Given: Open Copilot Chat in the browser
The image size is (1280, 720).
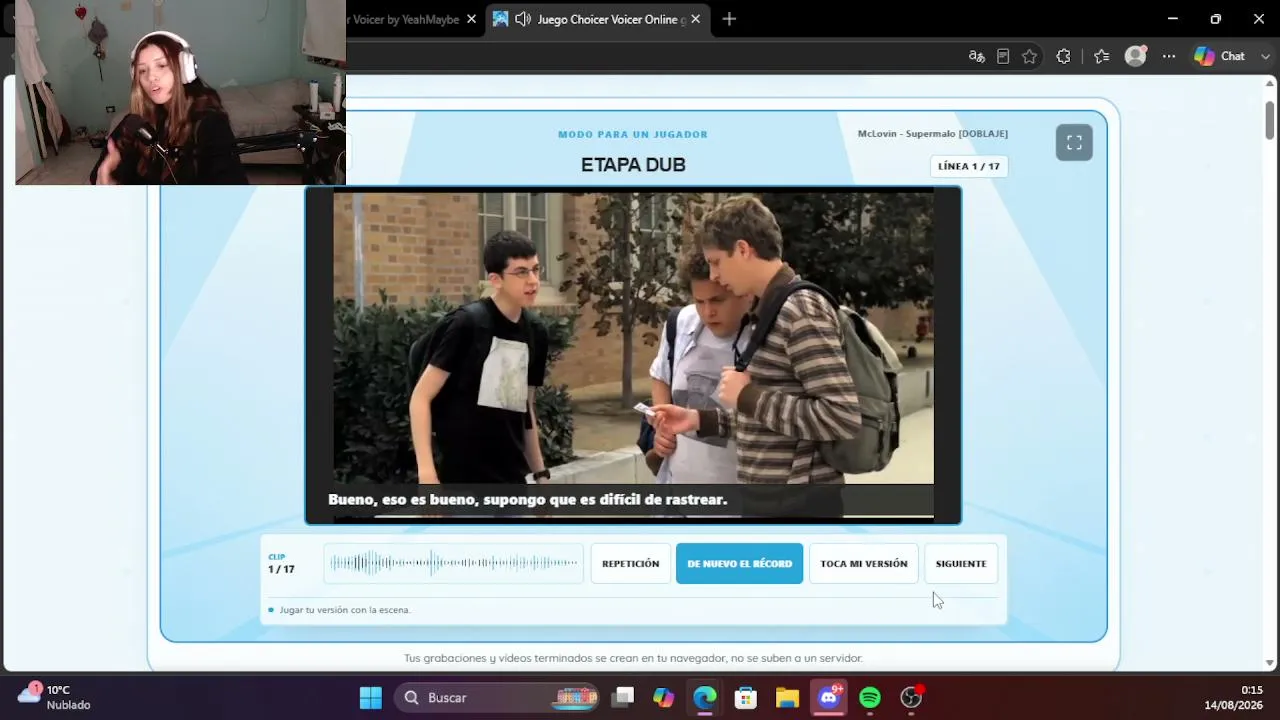Looking at the screenshot, I should 1220,56.
